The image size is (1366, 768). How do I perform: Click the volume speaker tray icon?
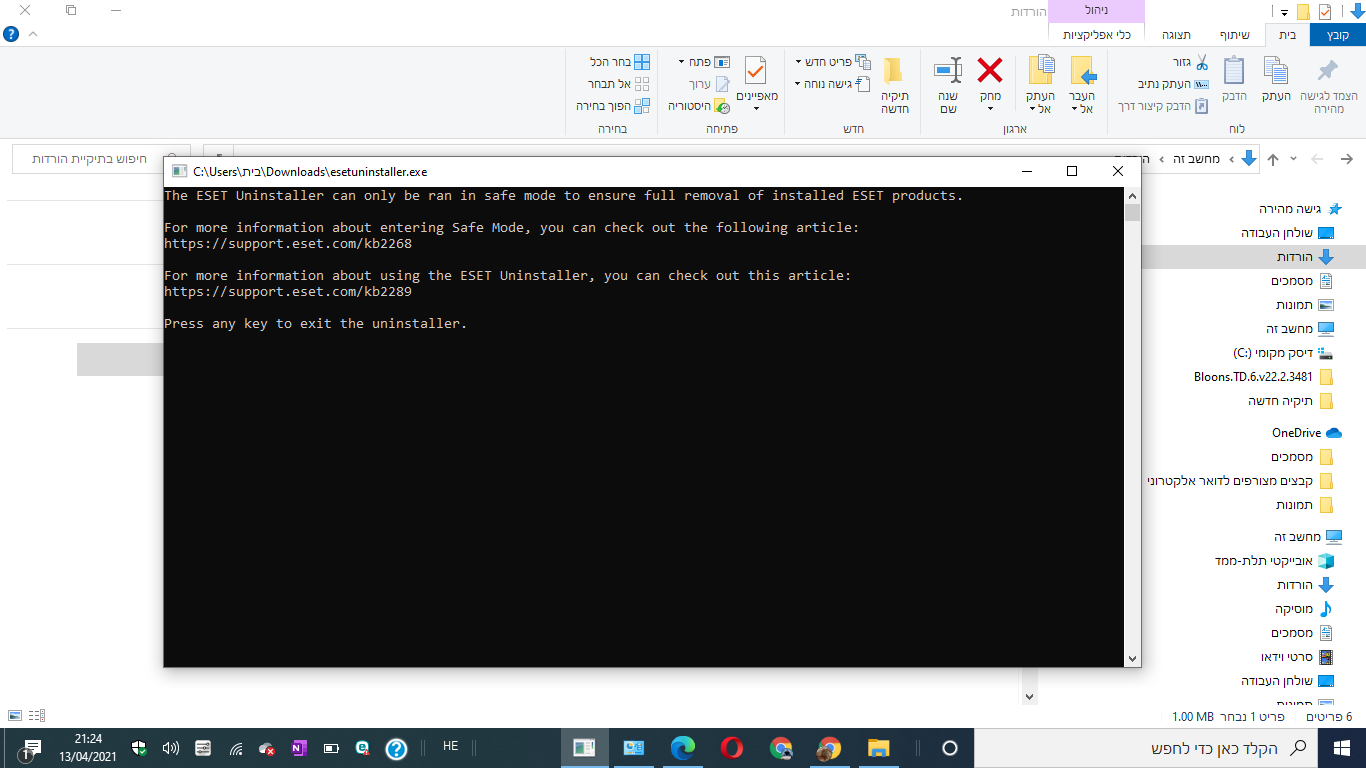pos(171,748)
